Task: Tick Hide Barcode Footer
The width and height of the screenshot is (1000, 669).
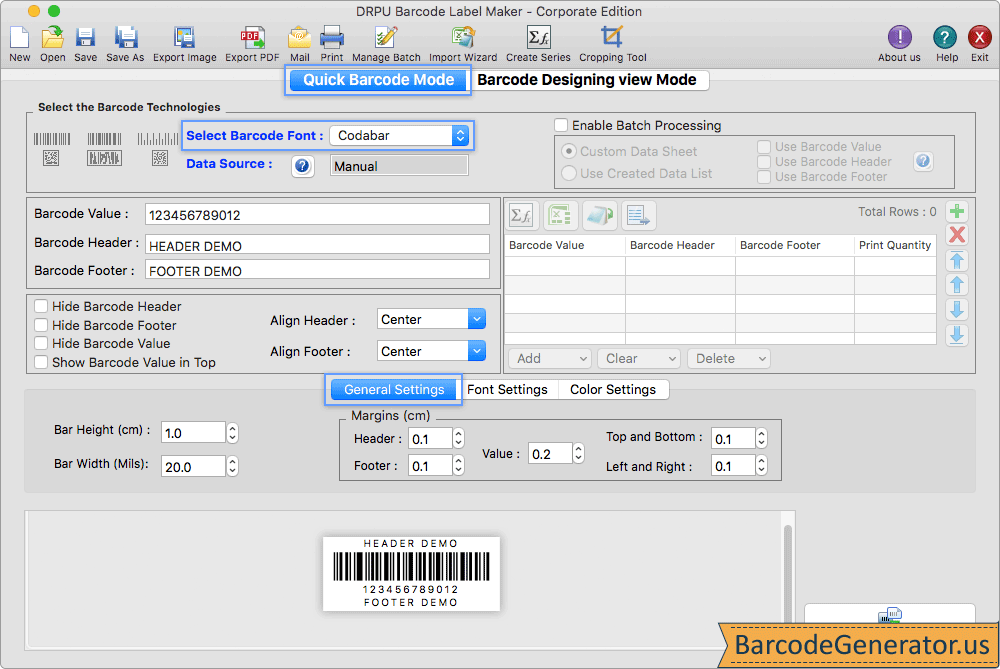Action: [x=41, y=325]
